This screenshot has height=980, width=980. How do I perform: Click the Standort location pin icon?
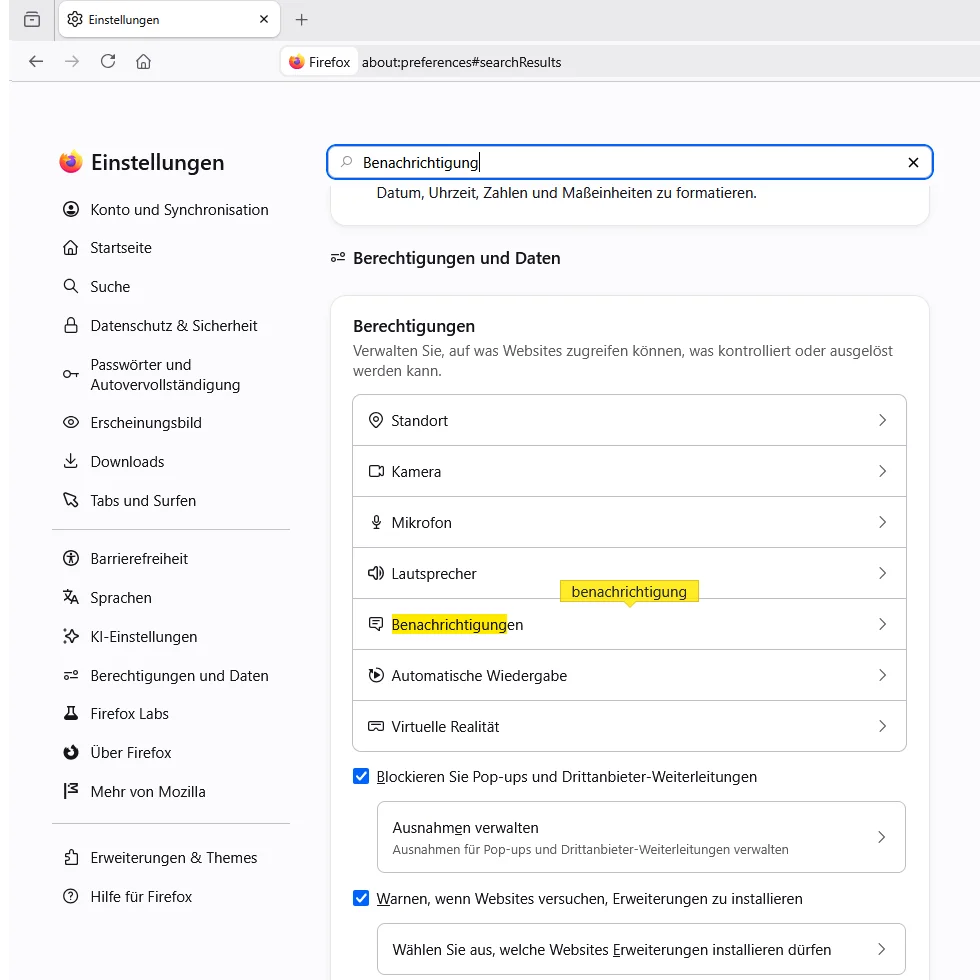pyautogui.click(x=376, y=420)
